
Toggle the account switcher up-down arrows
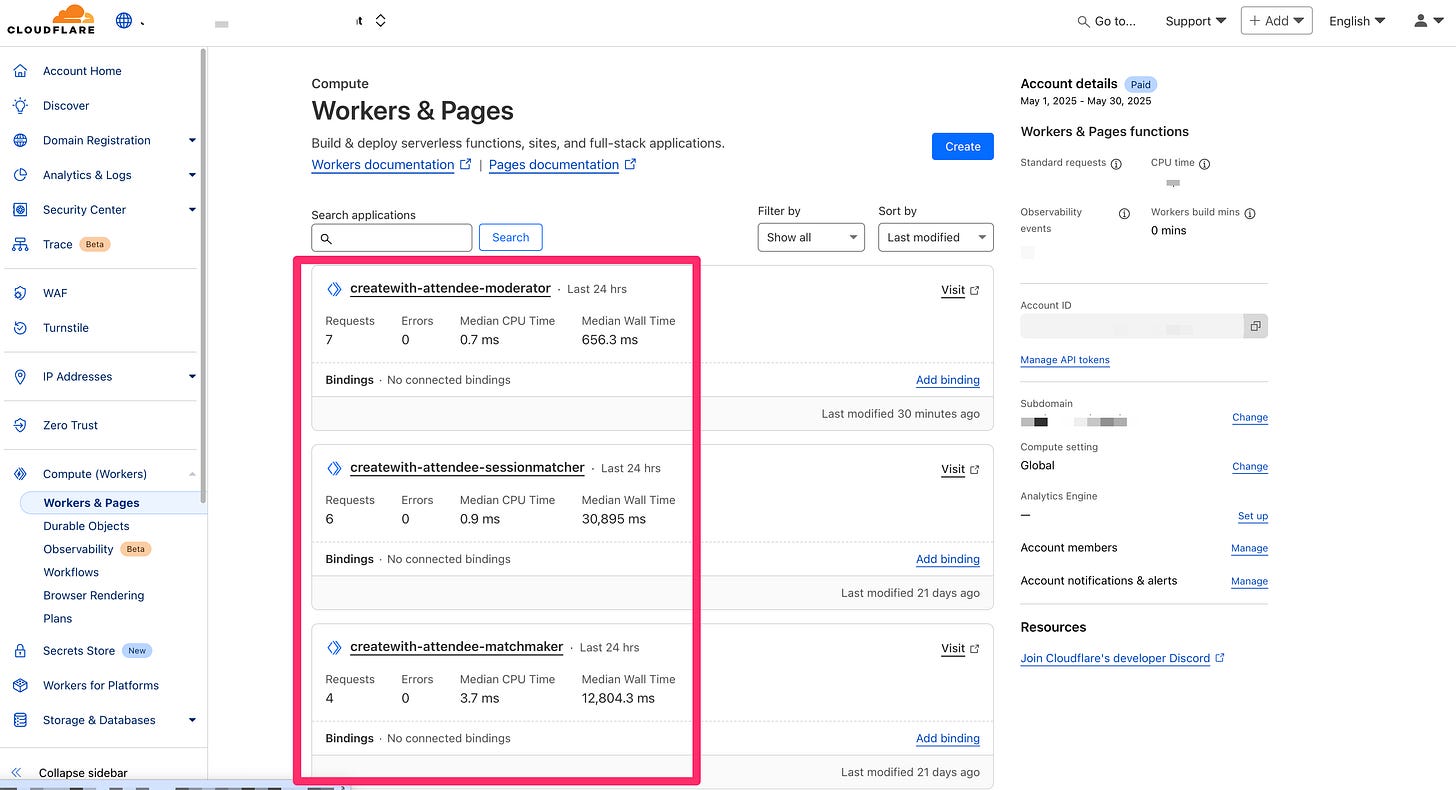coord(380,20)
